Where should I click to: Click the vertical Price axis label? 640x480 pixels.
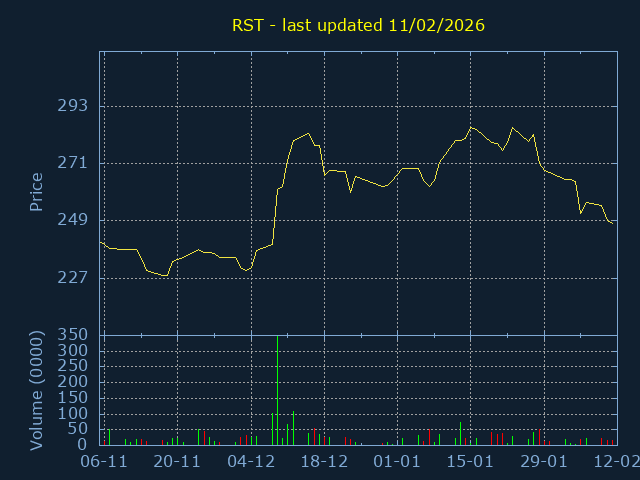click(37, 192)
